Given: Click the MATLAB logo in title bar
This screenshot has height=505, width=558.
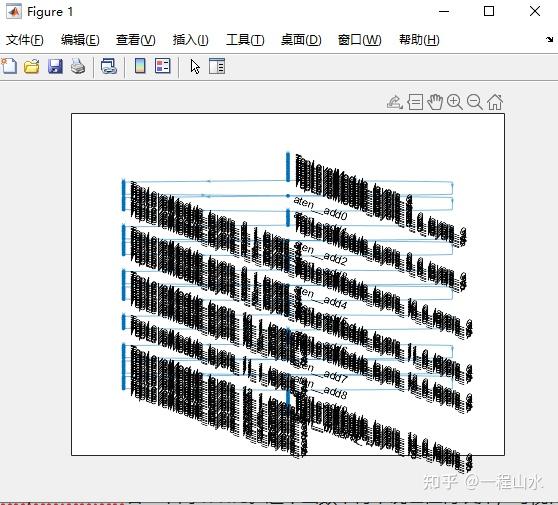Looking at the screenshot, I should (14, 12).
